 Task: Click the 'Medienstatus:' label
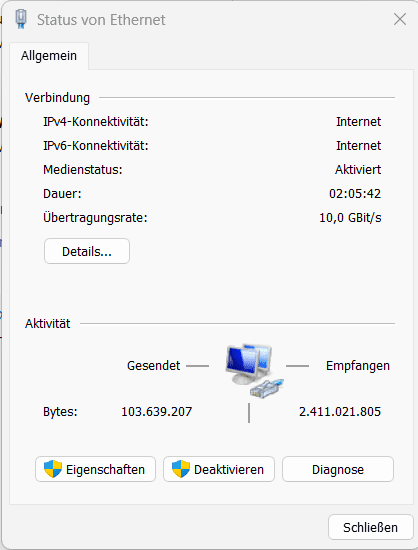pos(83,170)
